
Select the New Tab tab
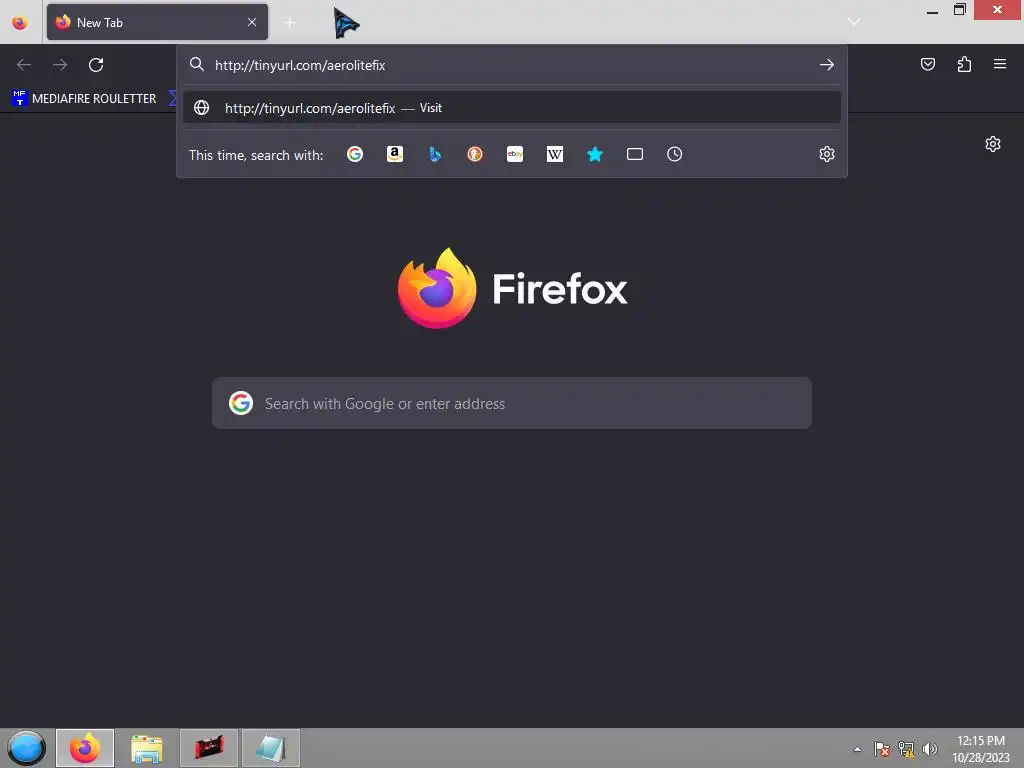tap(157, 22)
